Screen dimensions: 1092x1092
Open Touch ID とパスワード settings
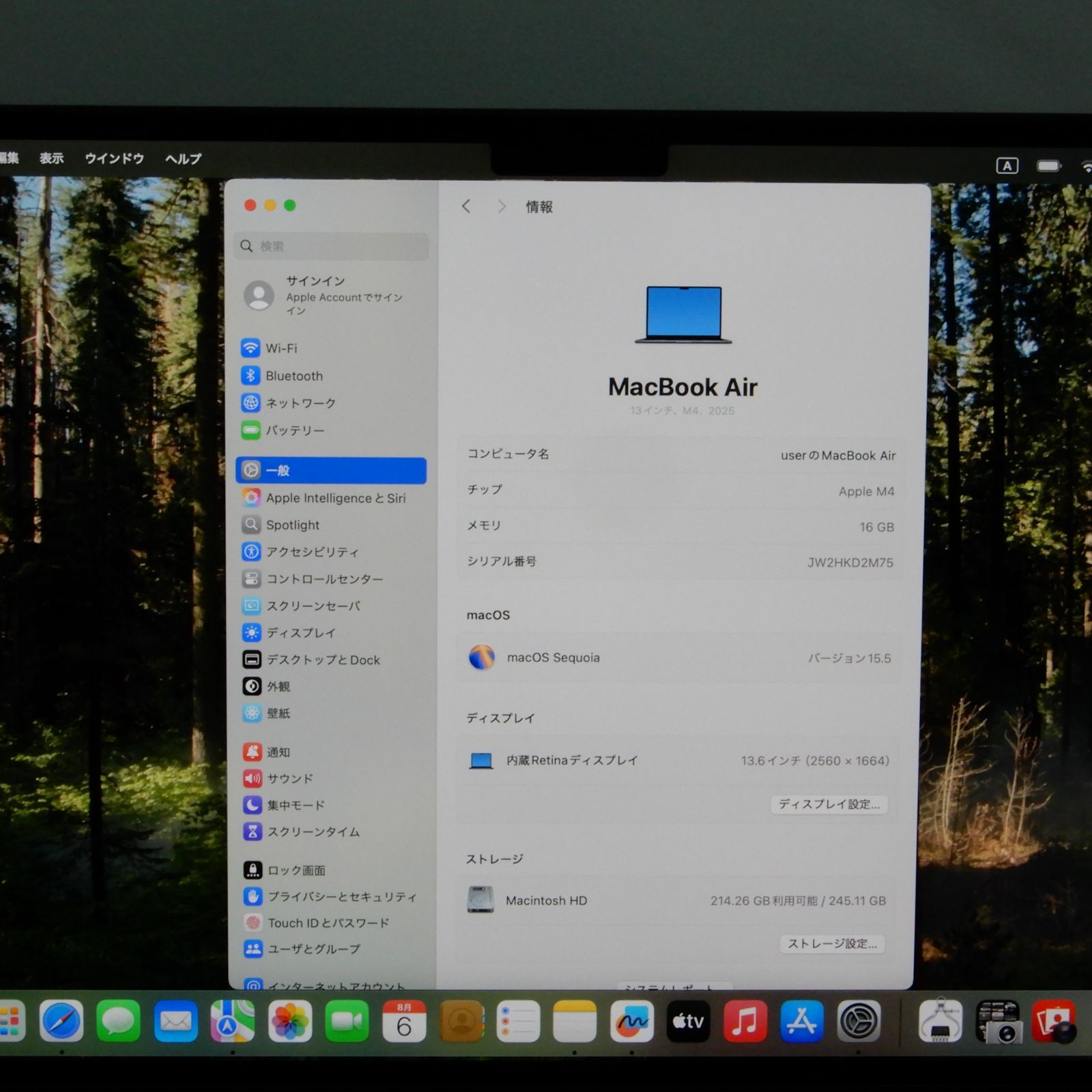[x=331, y=923]
